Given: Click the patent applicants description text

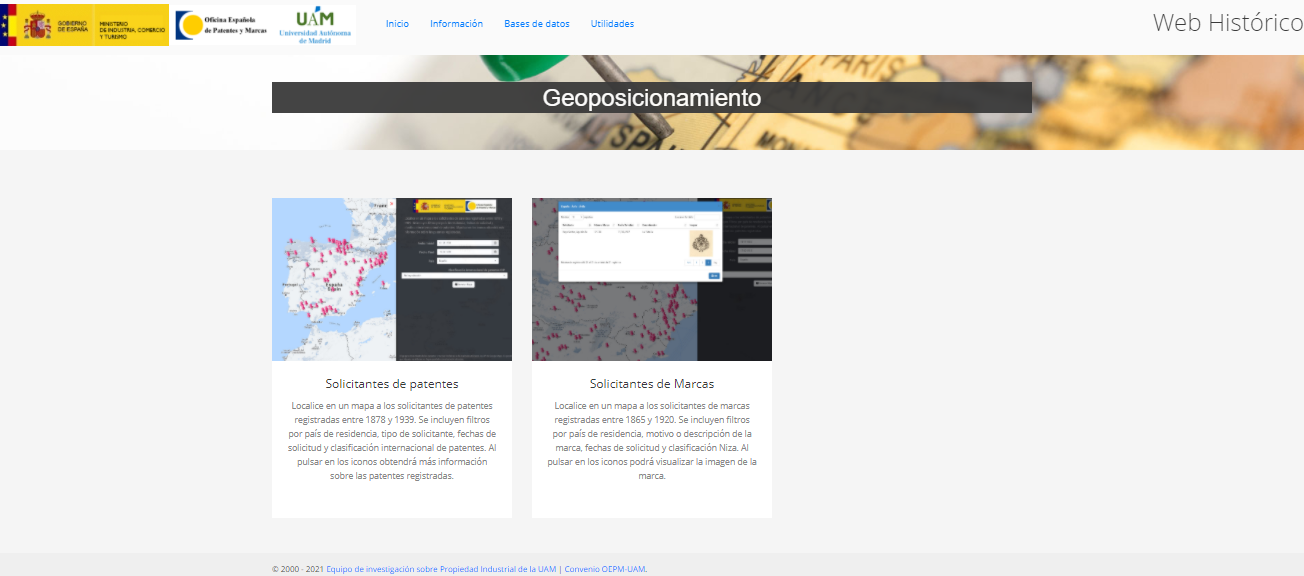Looking at the screenshot, I should point(391,441).
